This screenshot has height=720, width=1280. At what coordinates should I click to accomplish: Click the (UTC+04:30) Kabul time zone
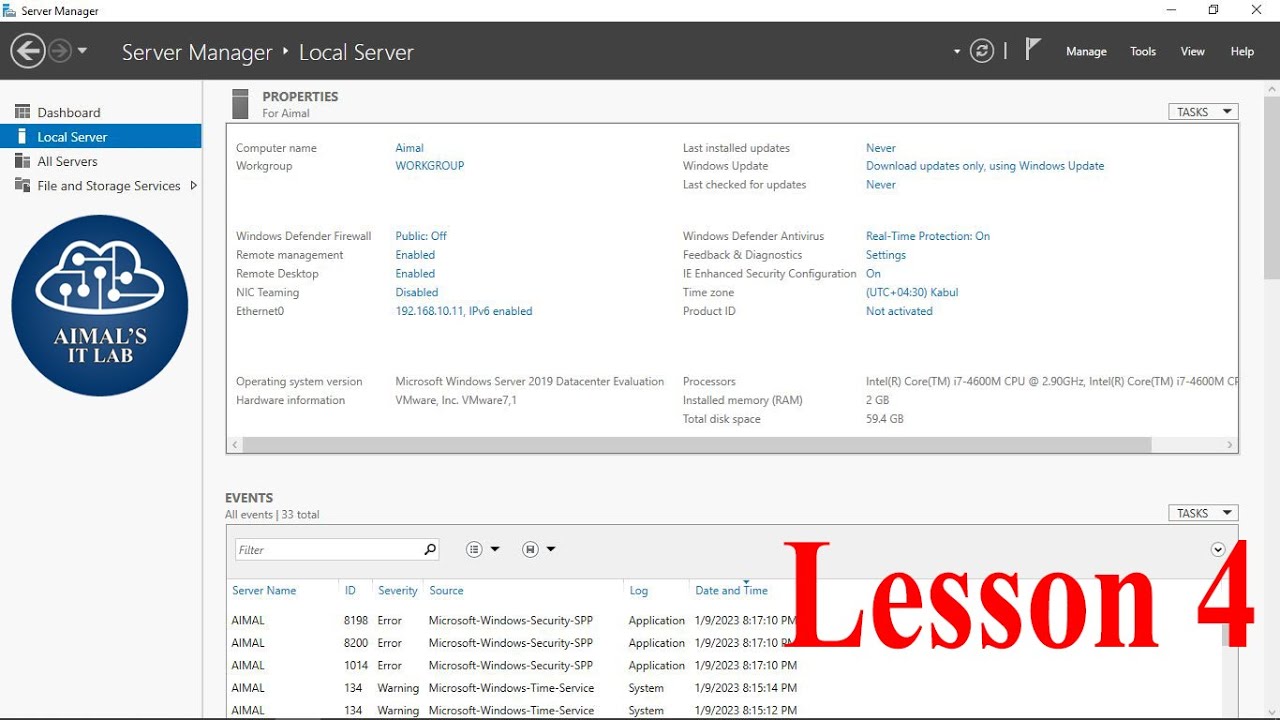coord(912,293)
